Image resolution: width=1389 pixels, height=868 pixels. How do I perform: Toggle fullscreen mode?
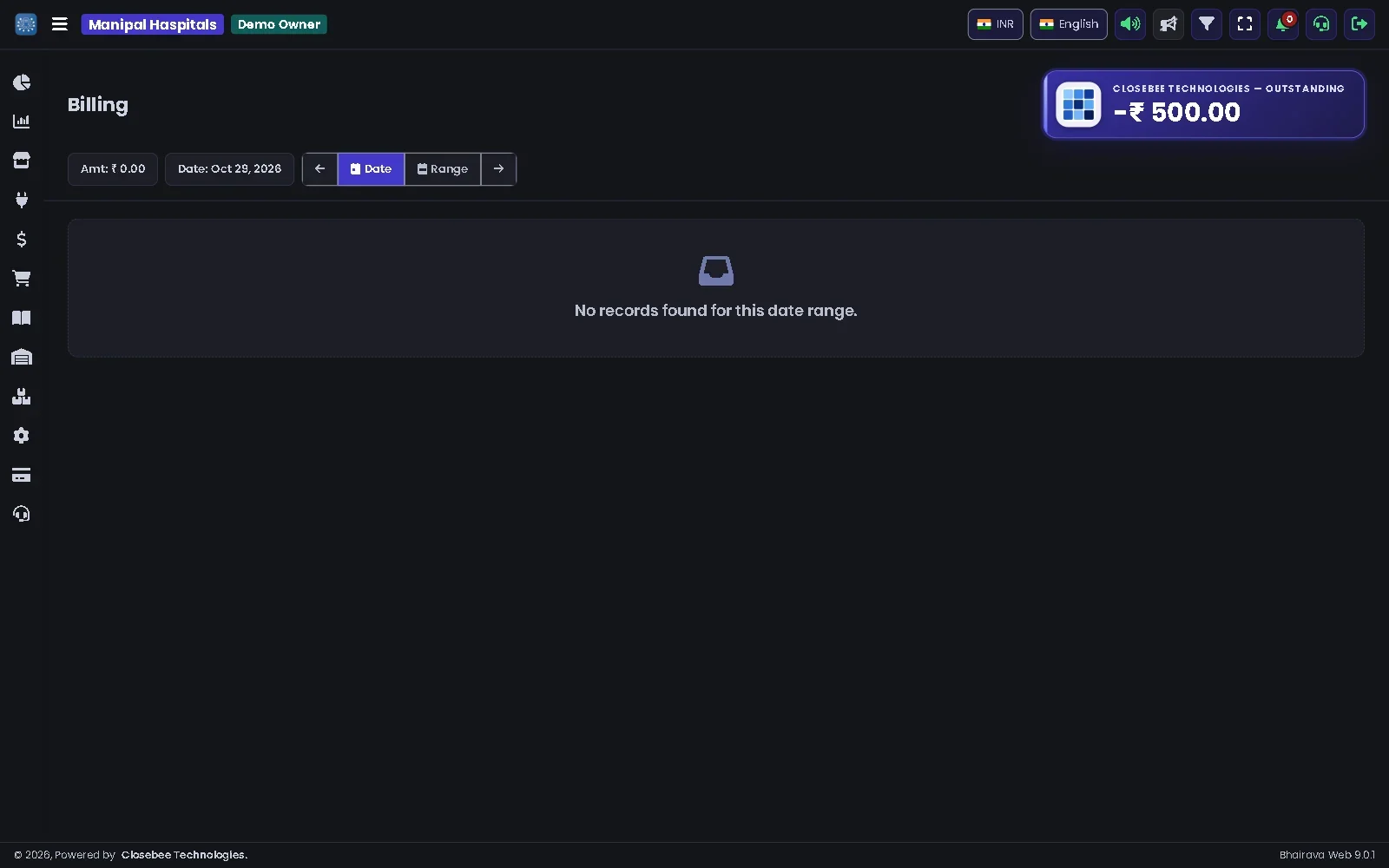point(1245,24)
